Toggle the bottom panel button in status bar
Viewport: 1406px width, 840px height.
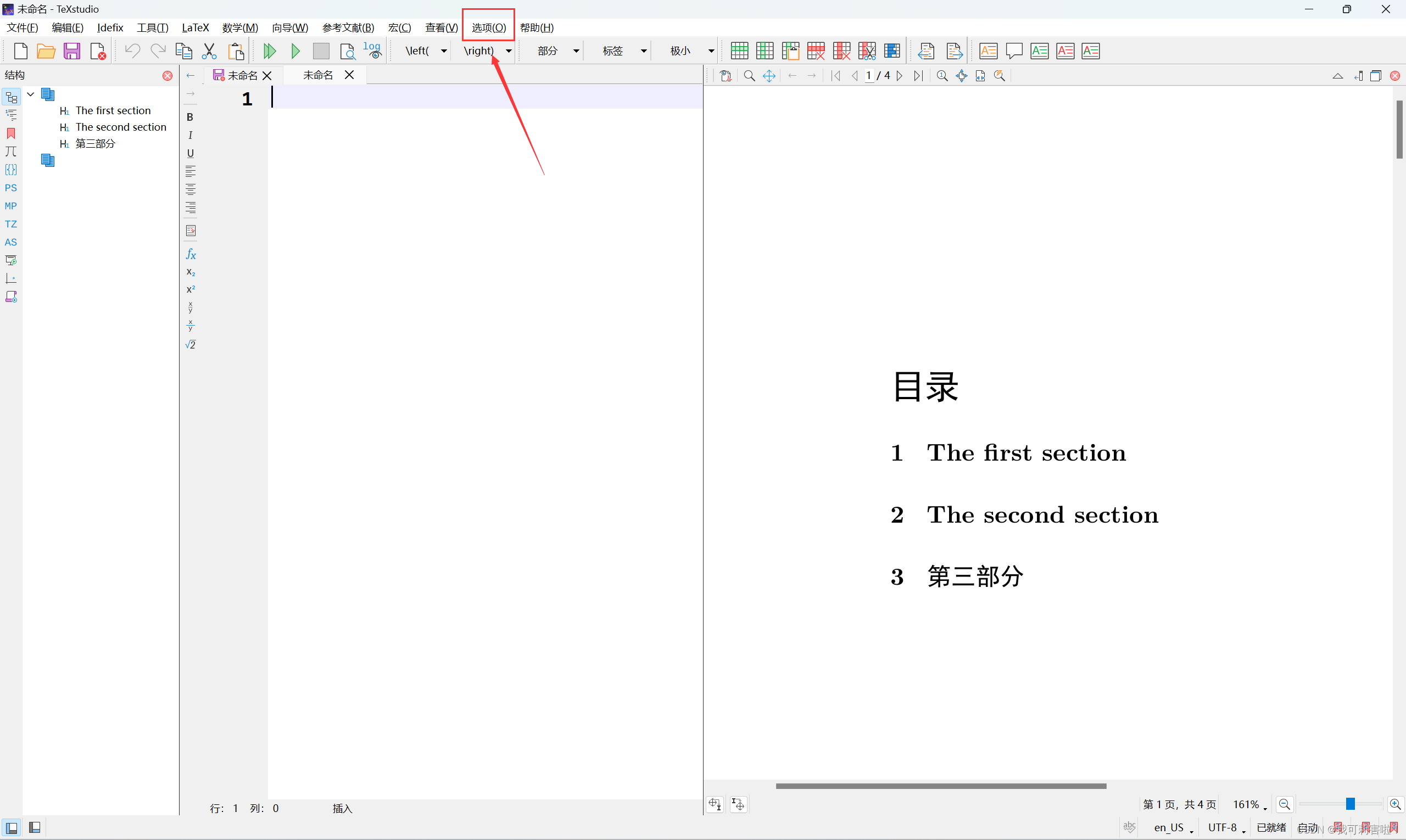pos(35,827)
